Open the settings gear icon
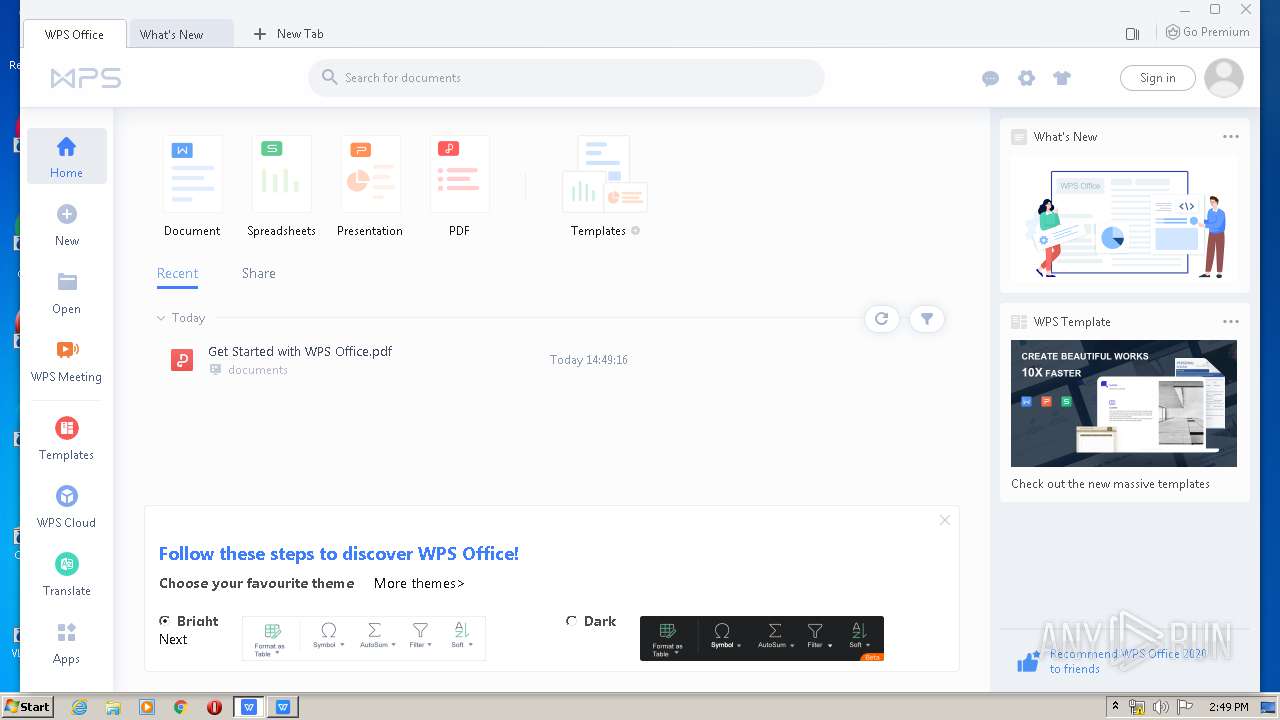The width and height of the screenshot is (1280, 720). (x=1026, y=78)
